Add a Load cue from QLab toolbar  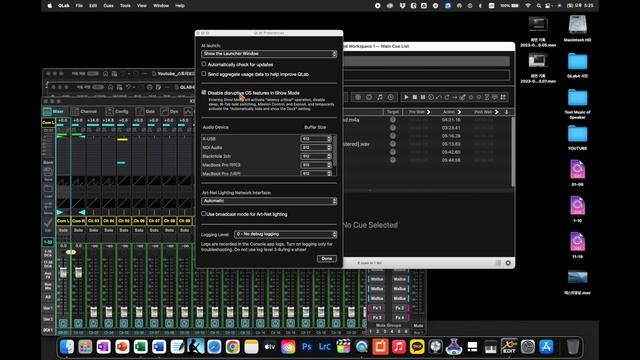coord(431,97)
